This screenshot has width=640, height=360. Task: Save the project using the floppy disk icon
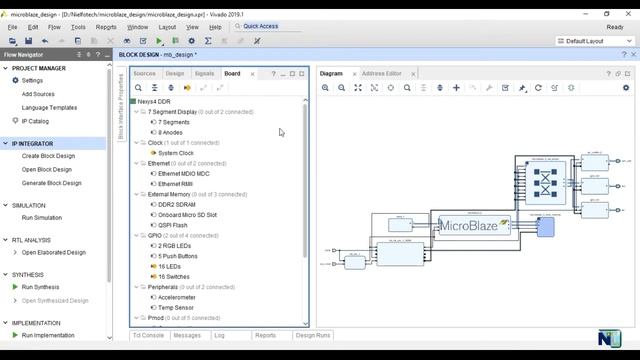[x=28, y=41]
